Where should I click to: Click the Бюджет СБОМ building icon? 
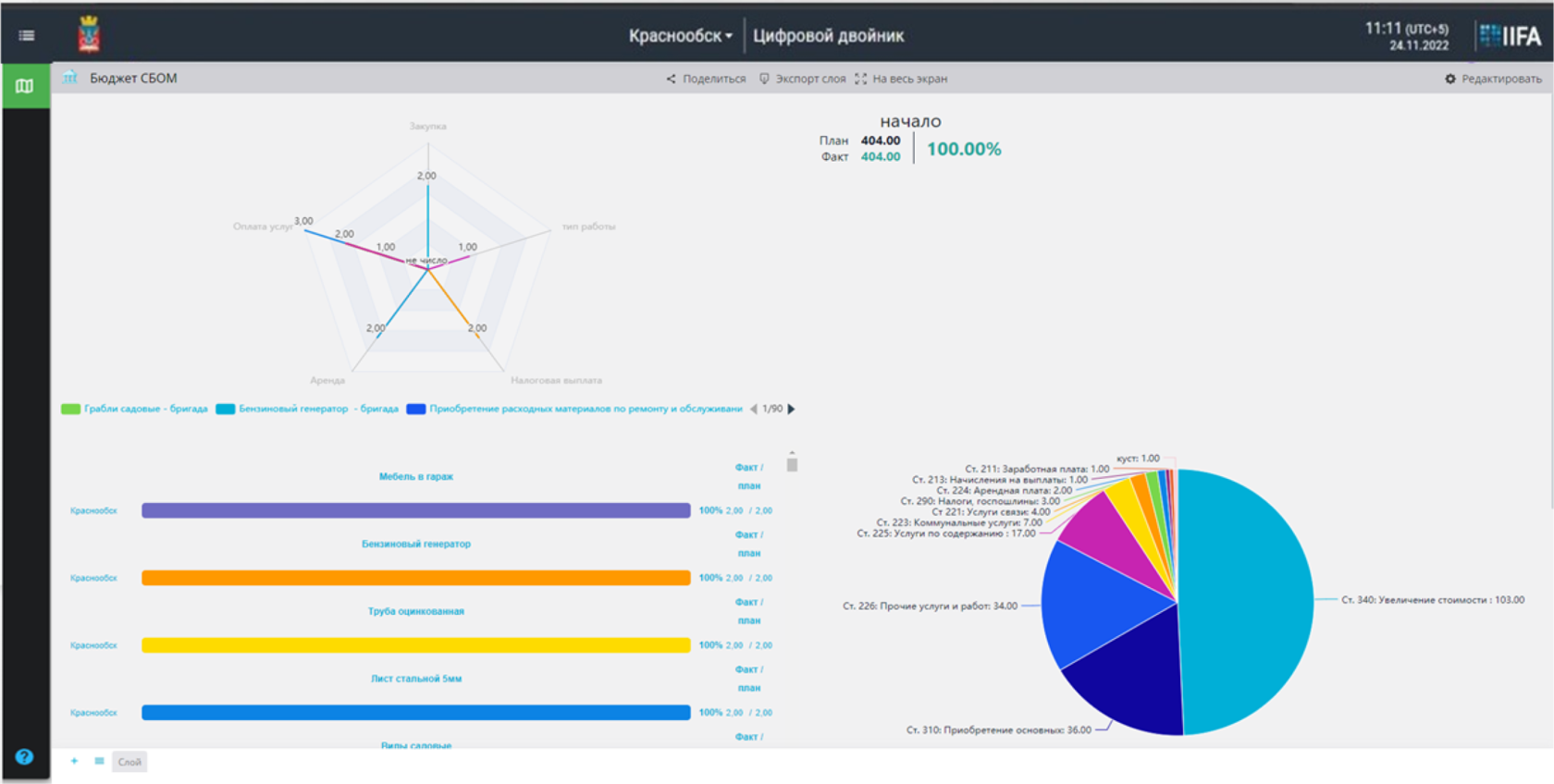point(70,78)
